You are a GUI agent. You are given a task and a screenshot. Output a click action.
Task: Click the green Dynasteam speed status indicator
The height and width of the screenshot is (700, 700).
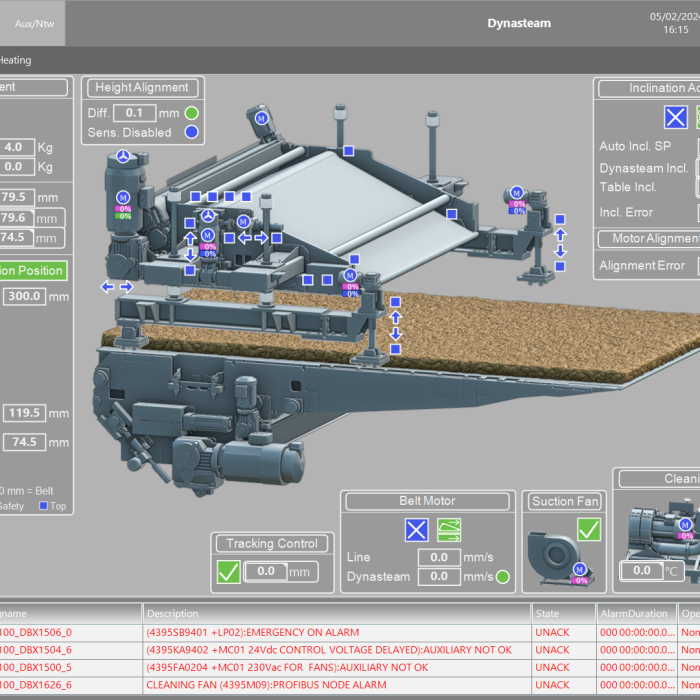point(502,577)
